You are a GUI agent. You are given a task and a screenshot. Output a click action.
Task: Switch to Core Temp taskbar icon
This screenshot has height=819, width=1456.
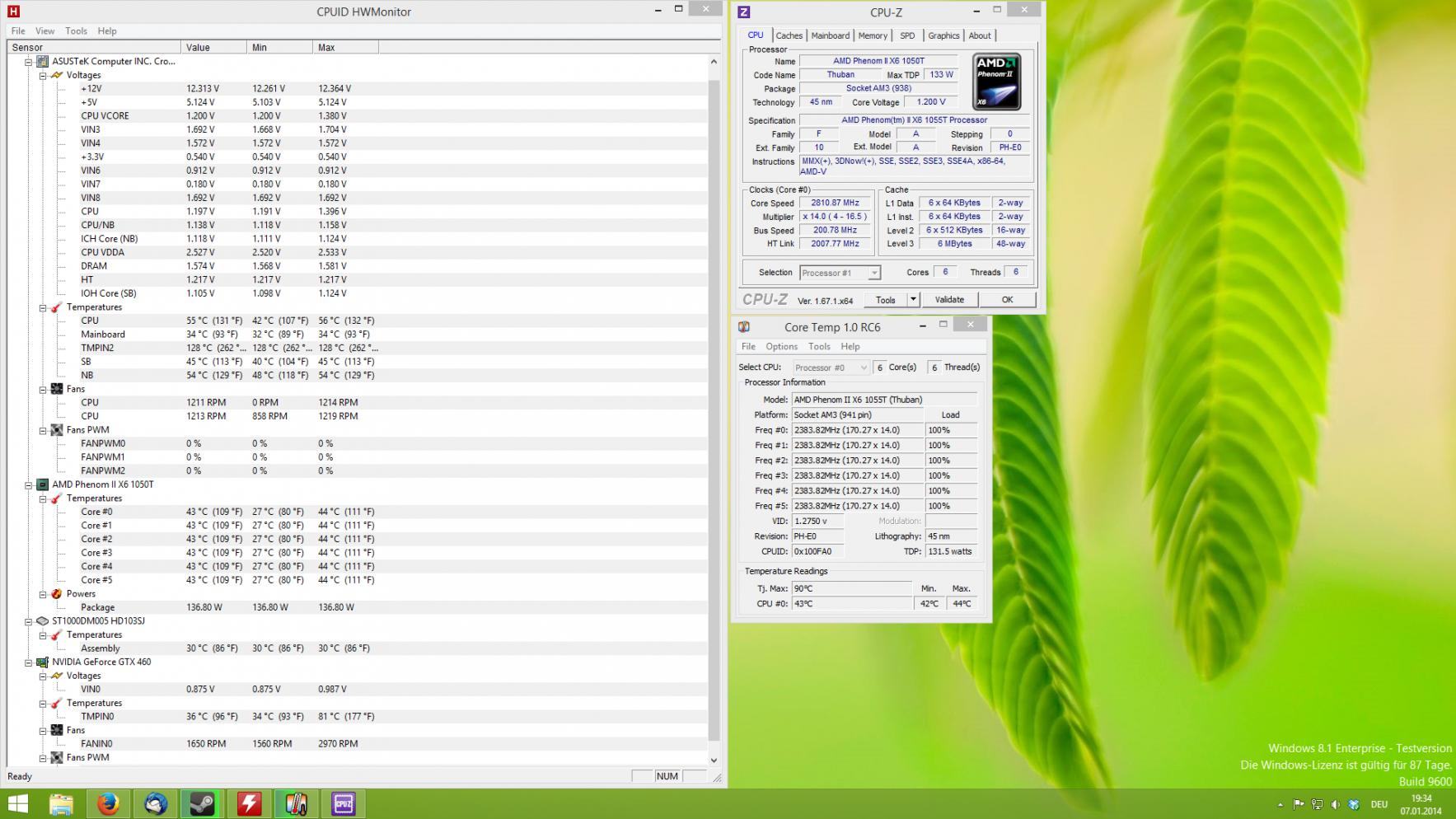click(296, 803)
